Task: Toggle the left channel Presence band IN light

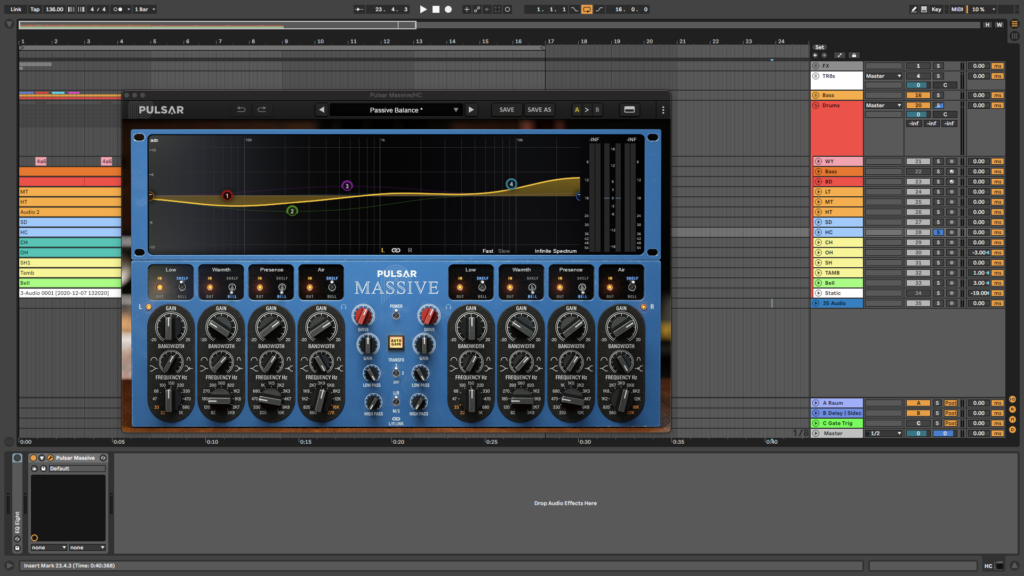Action: point(260,287)
